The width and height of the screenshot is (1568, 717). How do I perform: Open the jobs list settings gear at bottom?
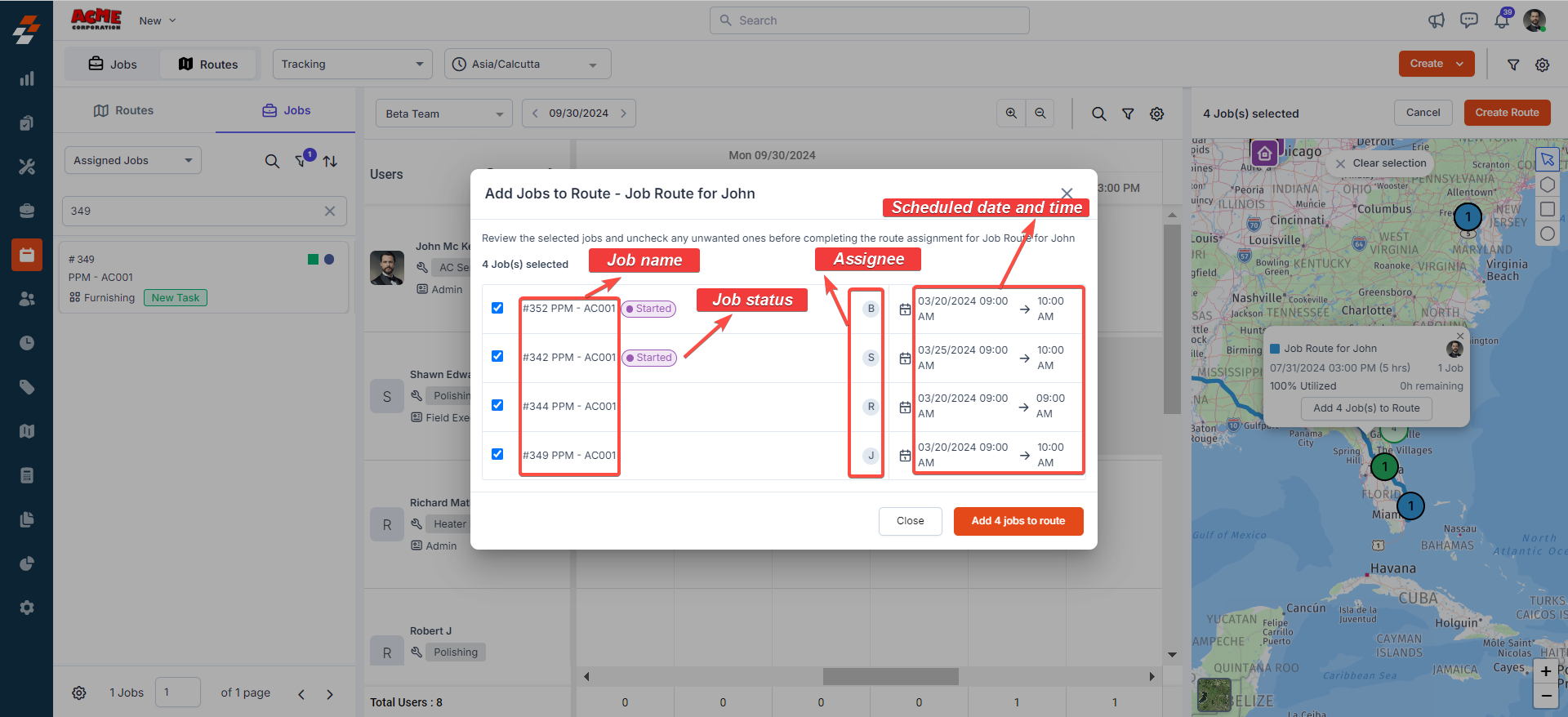click(x=79, y=693)
